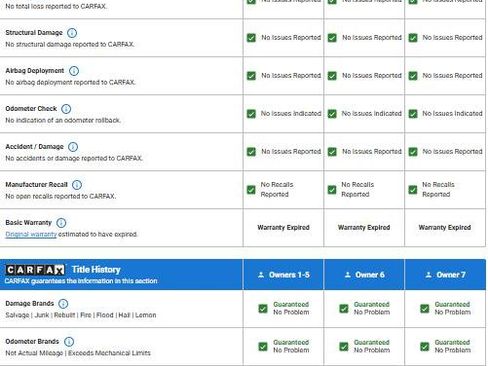This screenshot has height=366, width=488.
Task: Open the Original warranty link
Action: tap(31, 234)
